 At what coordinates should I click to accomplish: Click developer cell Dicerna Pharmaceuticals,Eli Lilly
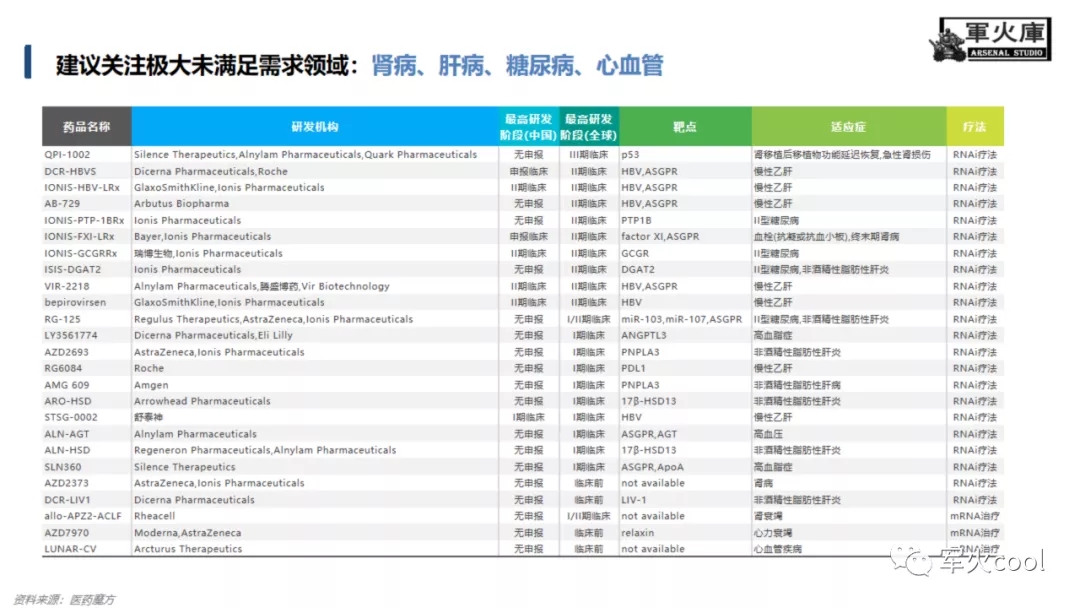click(x=214, y=335)
